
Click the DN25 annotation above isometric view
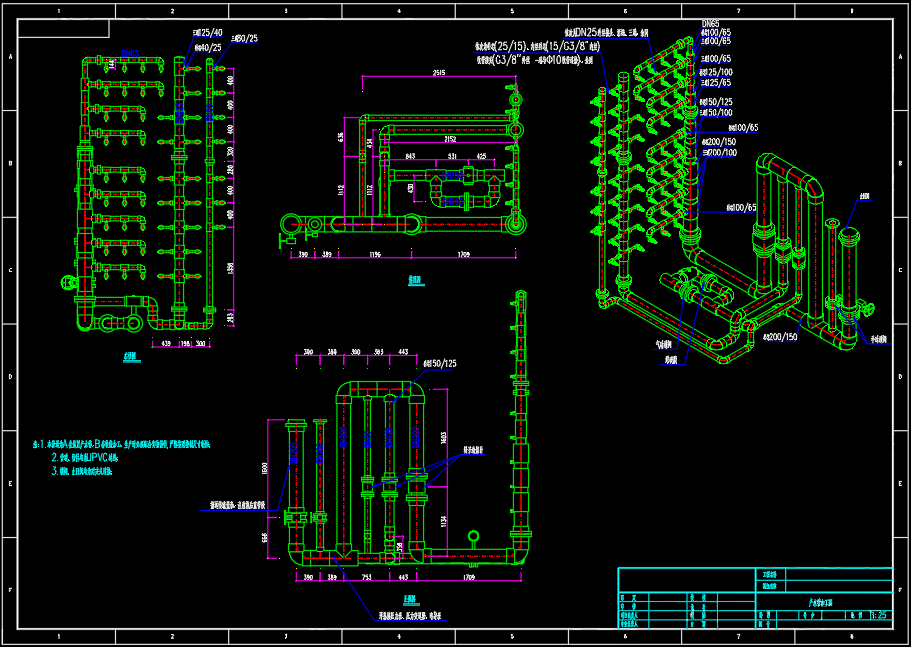600,33
